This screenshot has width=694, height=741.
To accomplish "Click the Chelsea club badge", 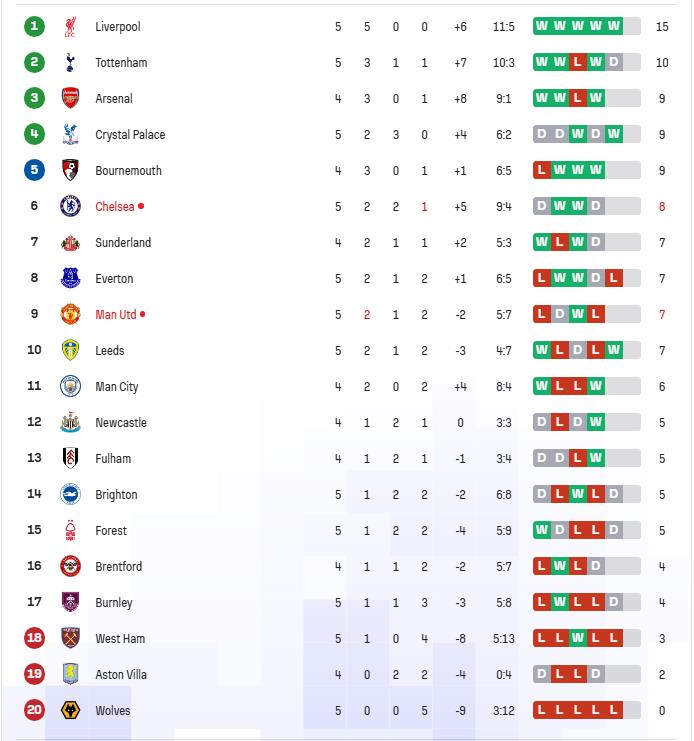I will click(x=70, y=207).
